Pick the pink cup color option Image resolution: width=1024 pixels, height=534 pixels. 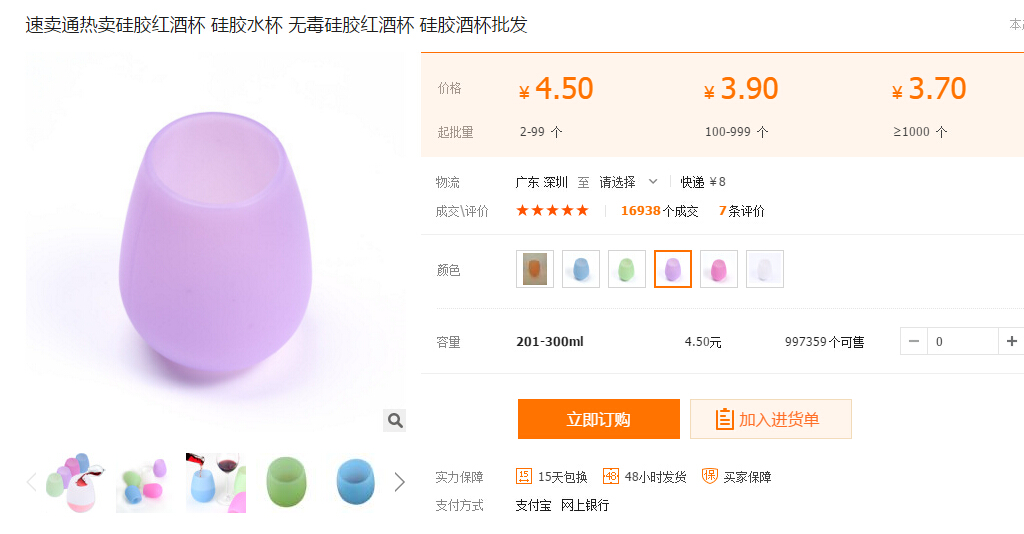[x=719, y=269]
